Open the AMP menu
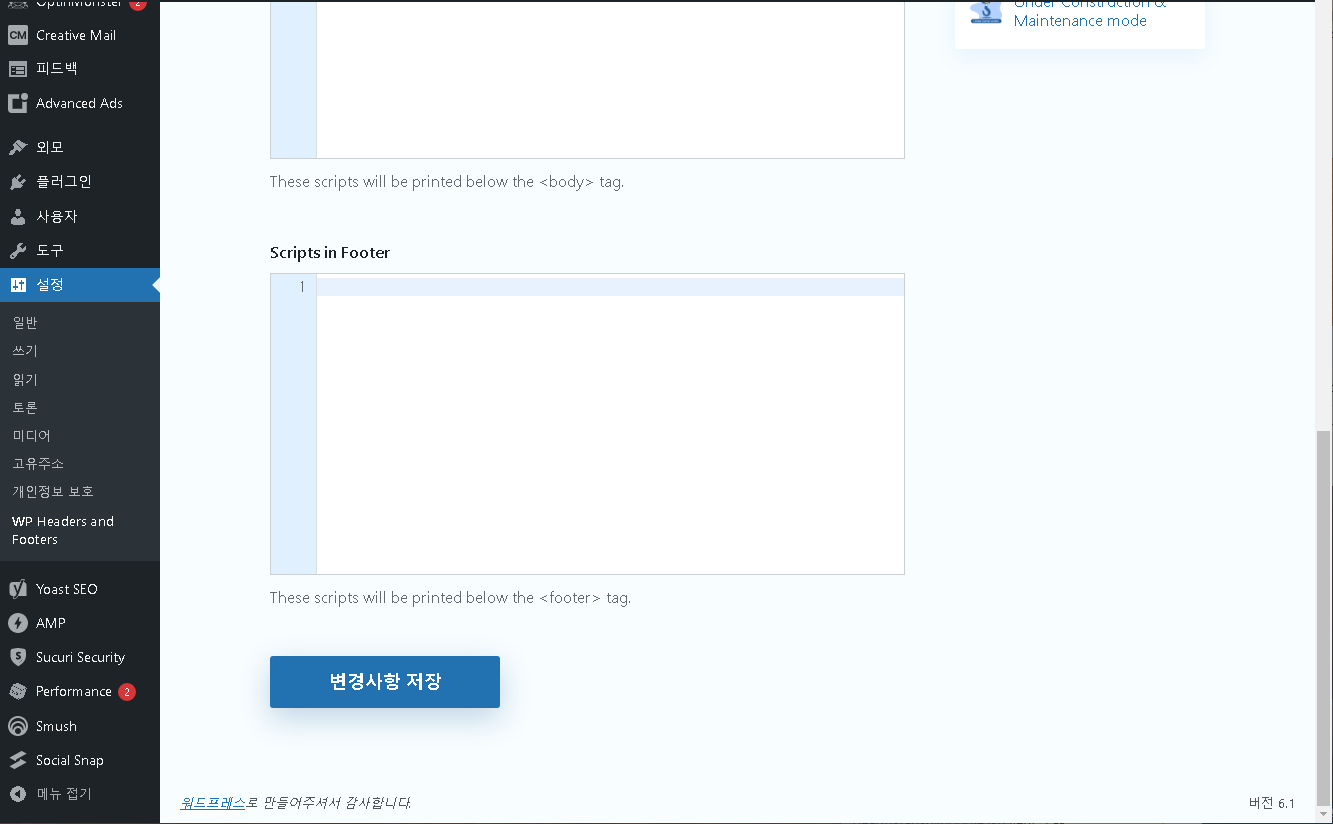The width and height of the screenshot is (1333, 824). tap(80, 623)
